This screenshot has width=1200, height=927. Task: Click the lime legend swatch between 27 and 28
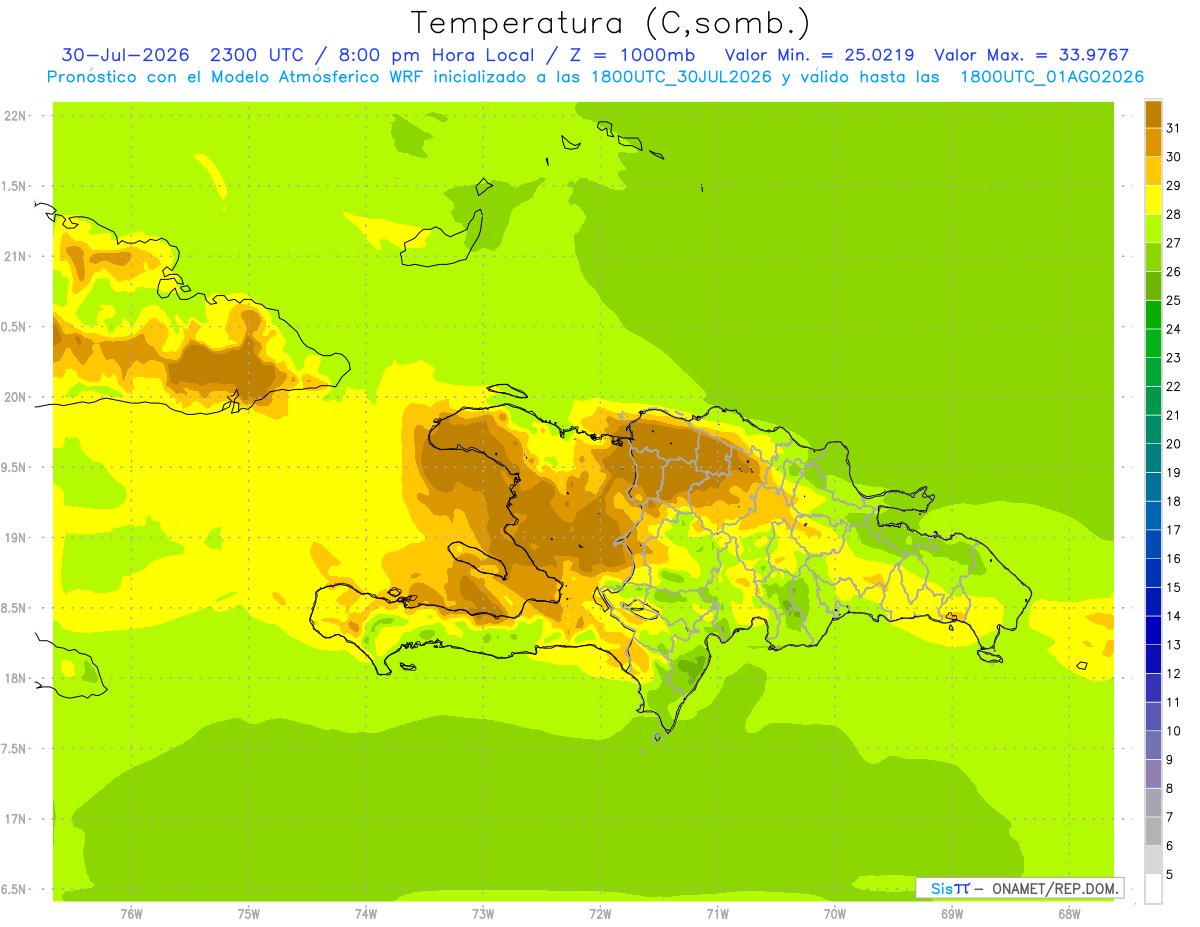[1153, 228]
